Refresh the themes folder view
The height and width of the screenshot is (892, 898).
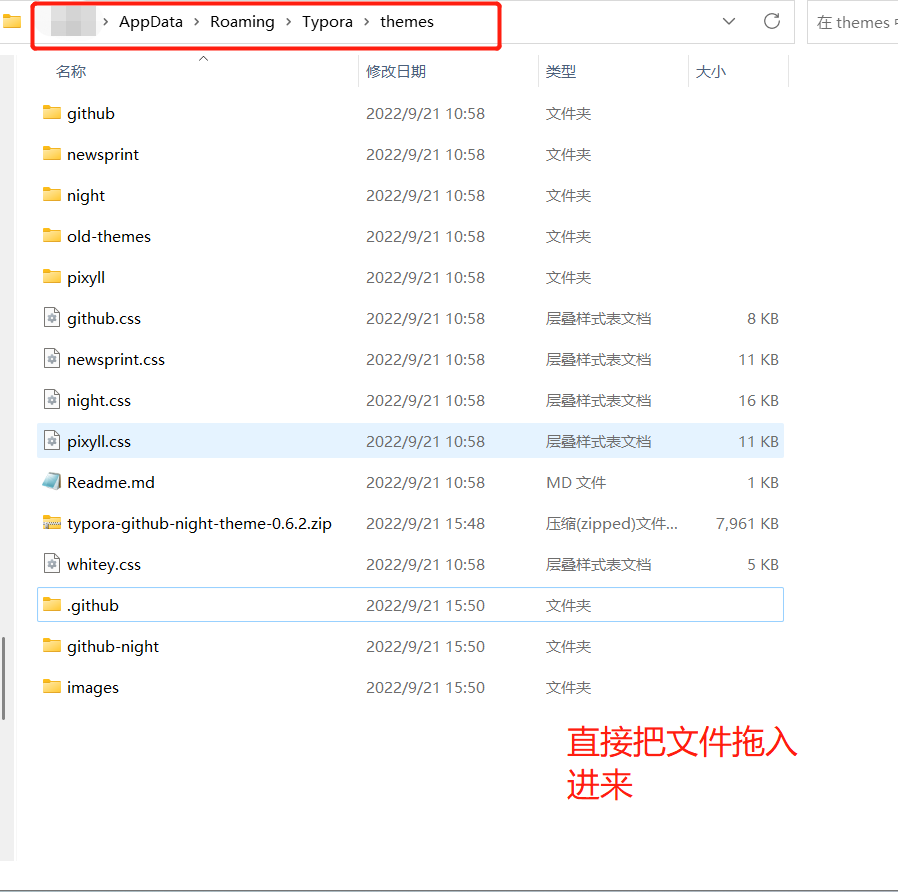click(772, 21)
